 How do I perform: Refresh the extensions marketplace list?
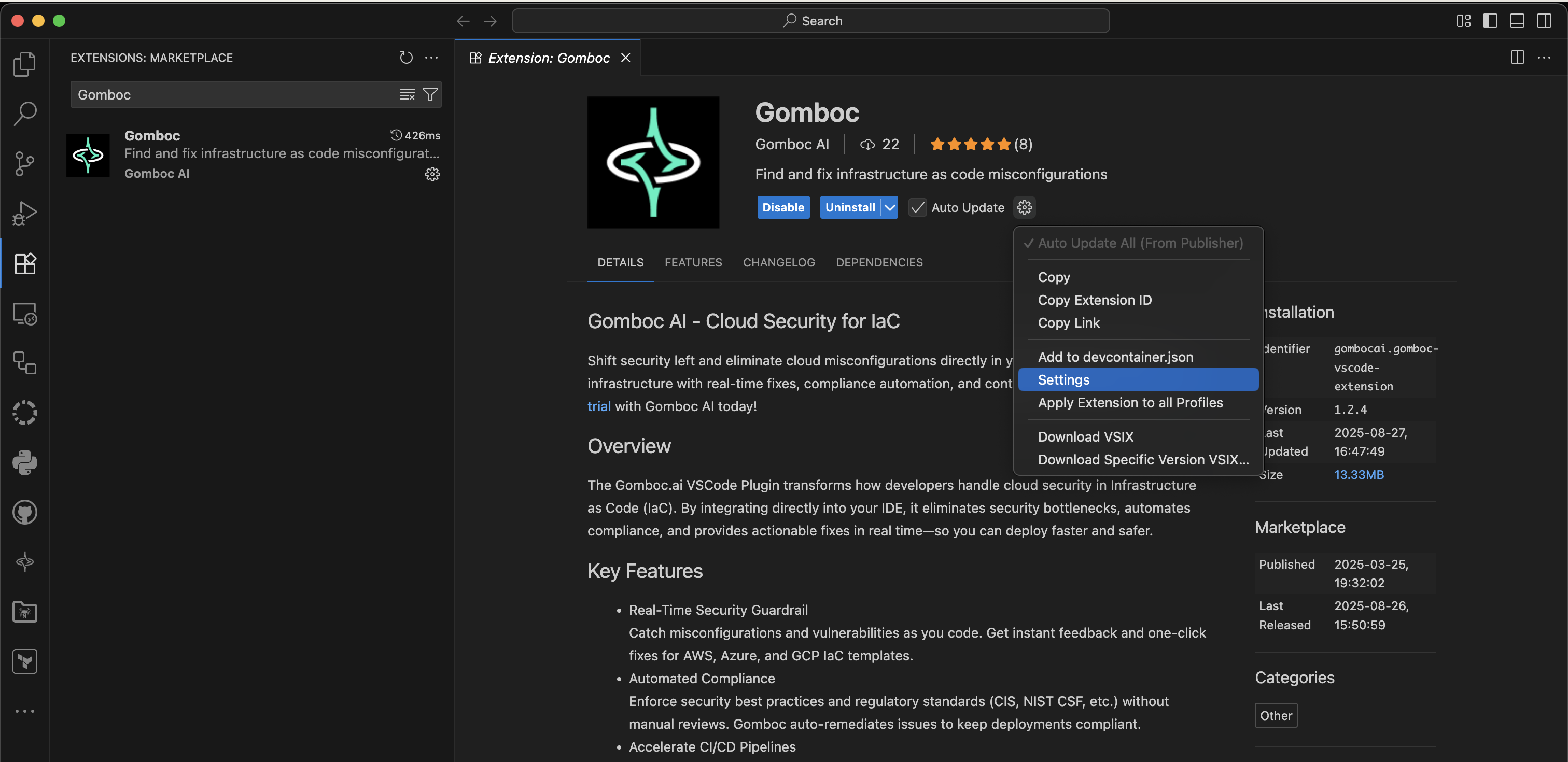(x=406, y=58)
